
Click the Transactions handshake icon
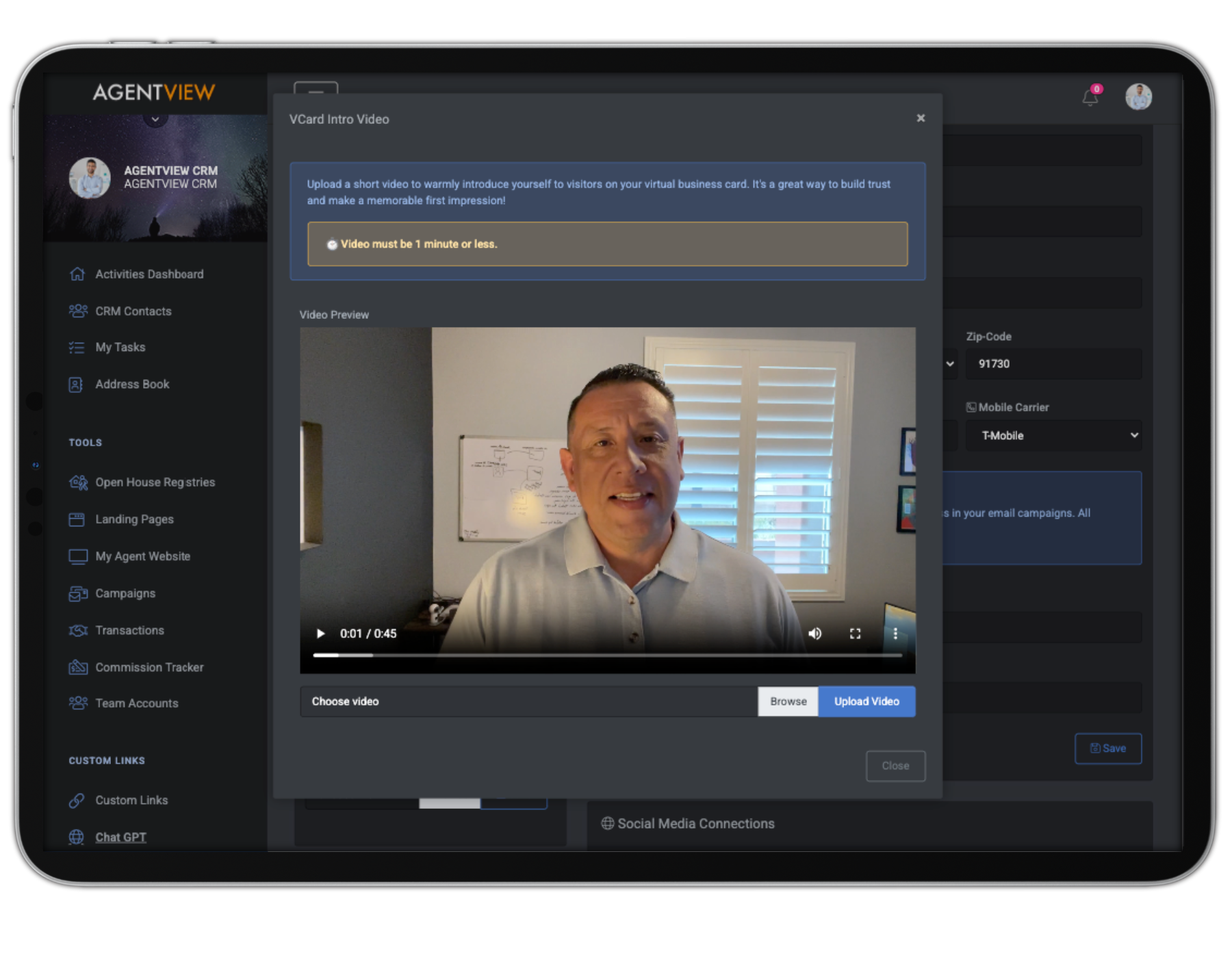coord(78,630)
